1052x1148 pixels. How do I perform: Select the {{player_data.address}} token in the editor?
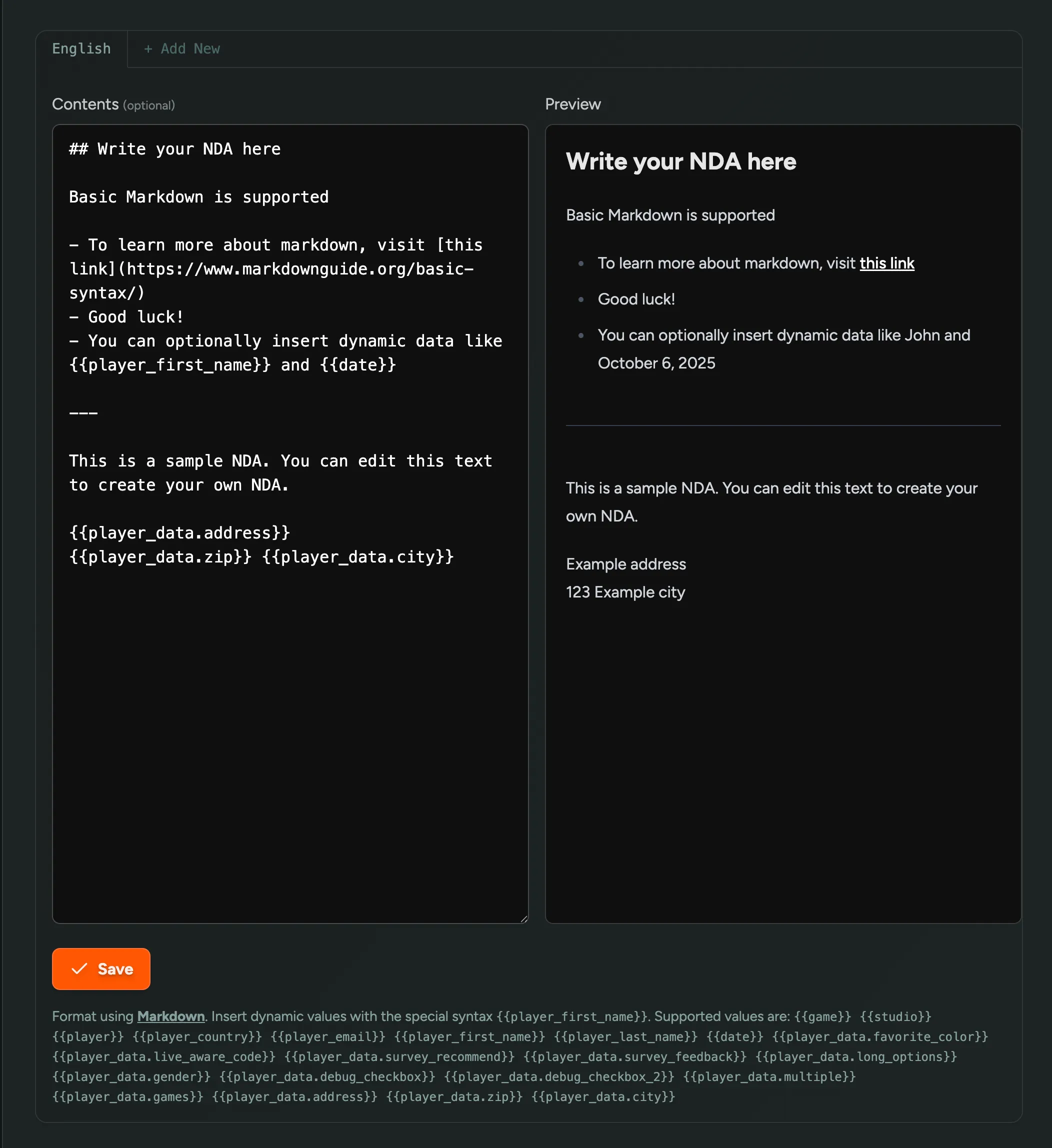click(x=179, y=533)
